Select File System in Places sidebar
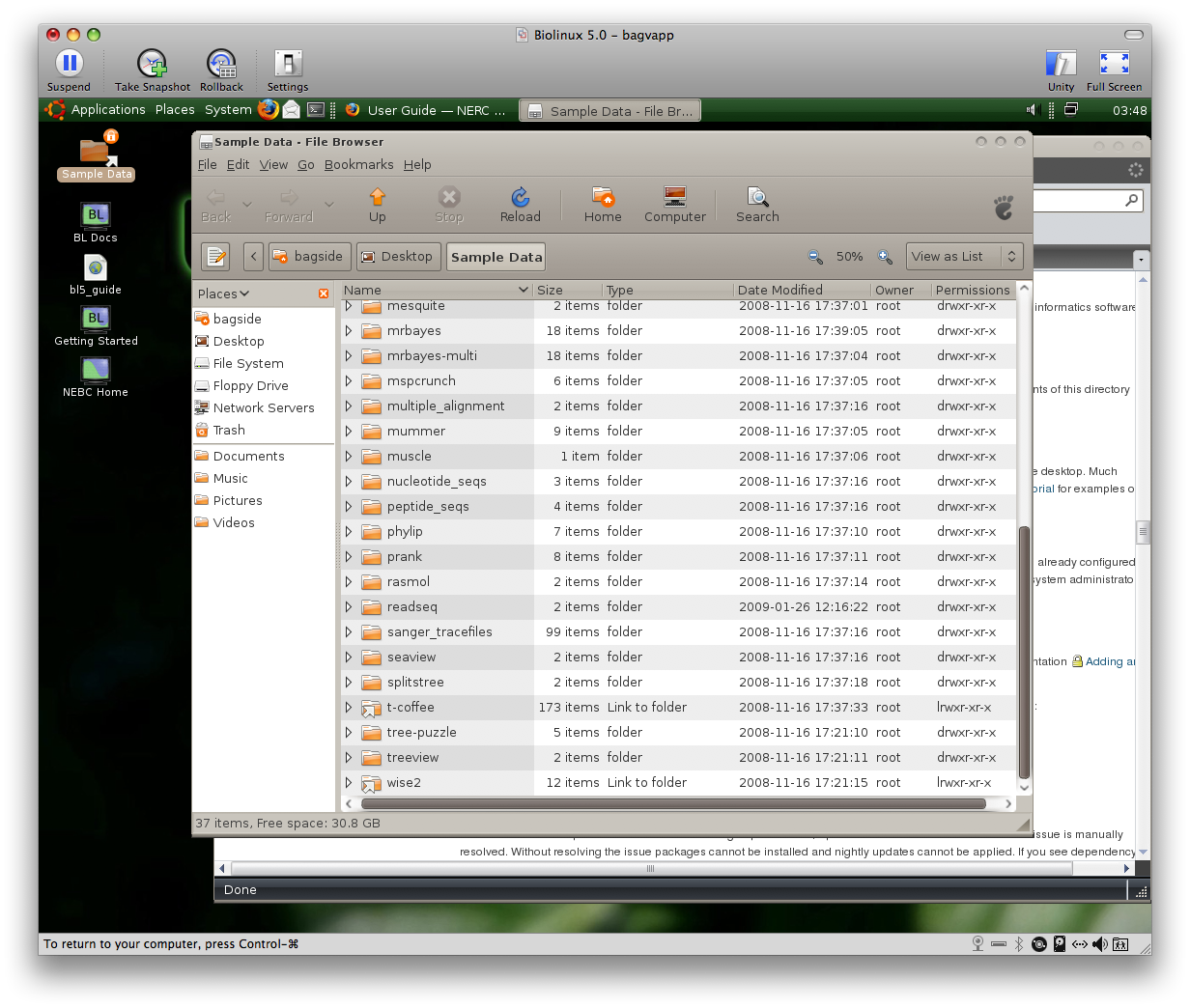 pyautogui.click(x=248, y=364)
